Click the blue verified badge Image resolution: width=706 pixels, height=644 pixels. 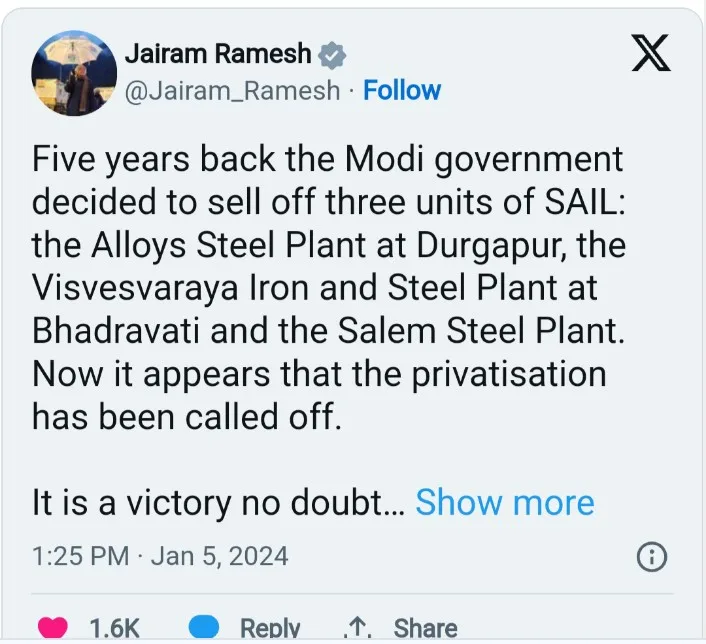(331, 55)
